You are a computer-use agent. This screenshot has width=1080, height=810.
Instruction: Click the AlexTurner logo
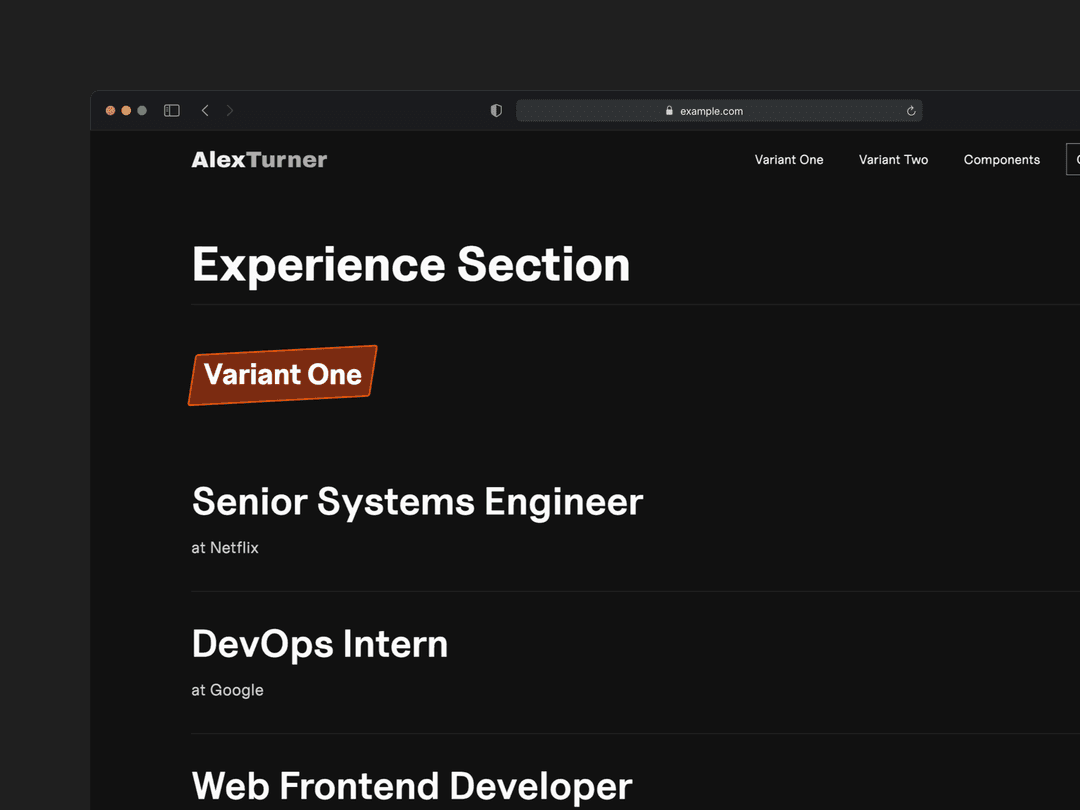pos(259,159)
